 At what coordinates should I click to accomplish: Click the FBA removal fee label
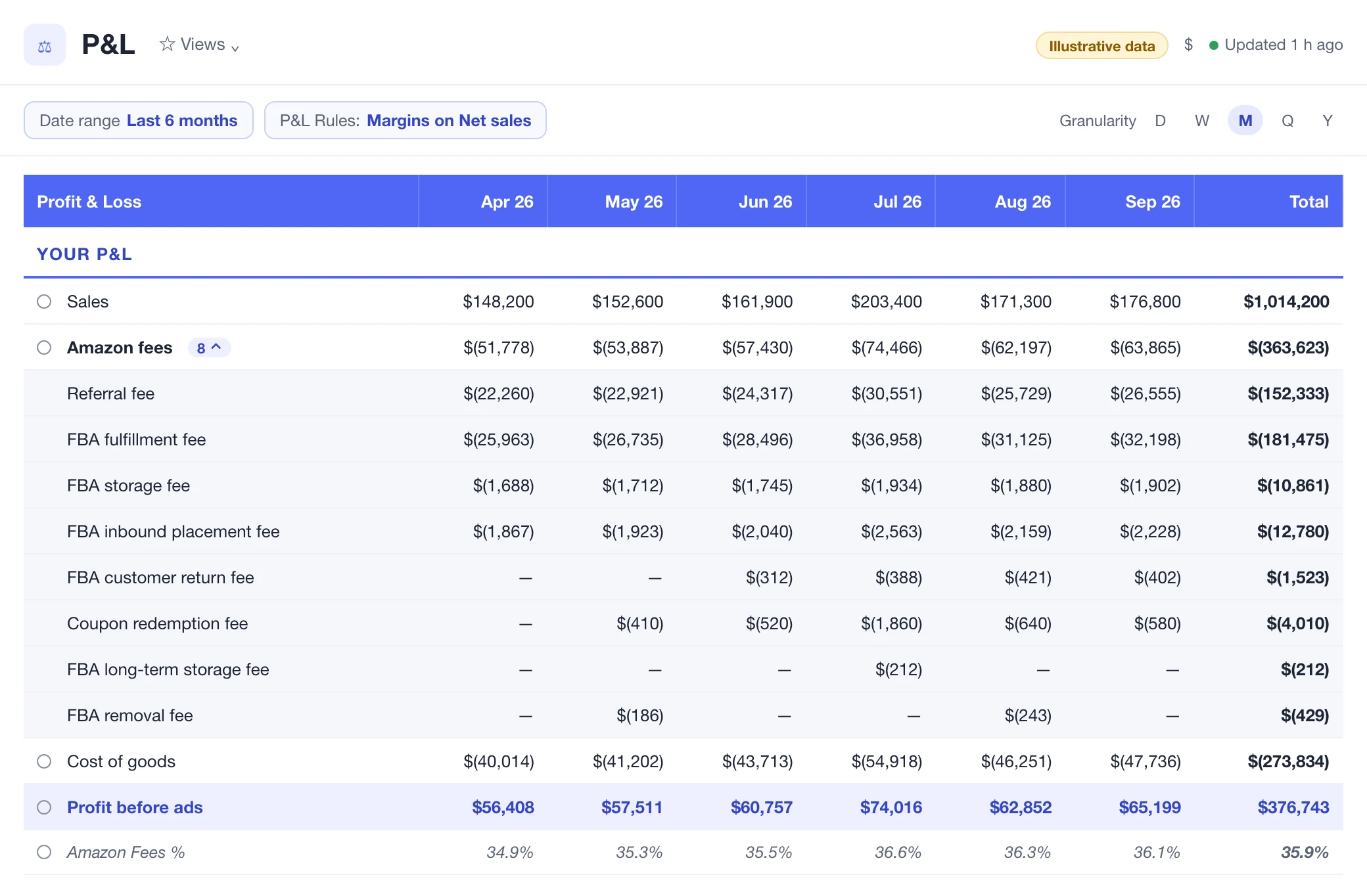(129, 715)
